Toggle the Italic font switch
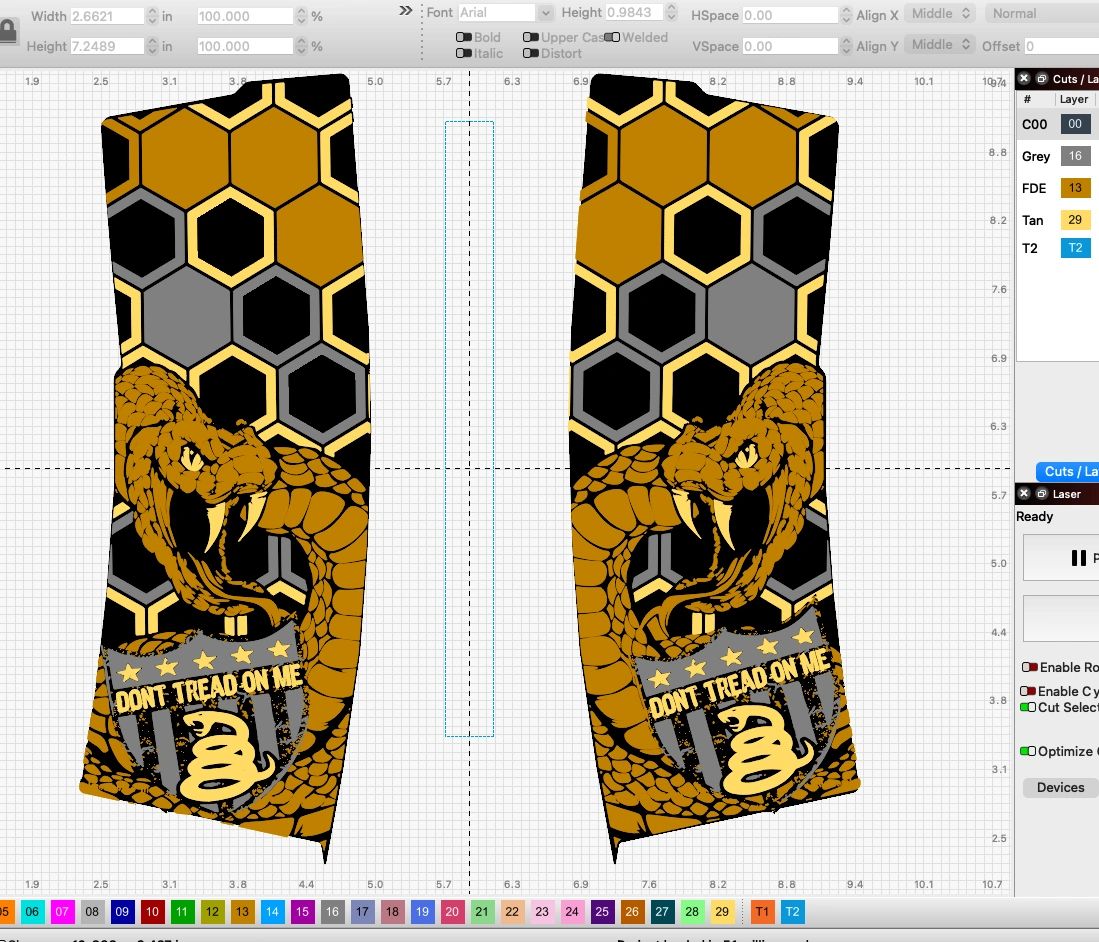 coord(464,53)
